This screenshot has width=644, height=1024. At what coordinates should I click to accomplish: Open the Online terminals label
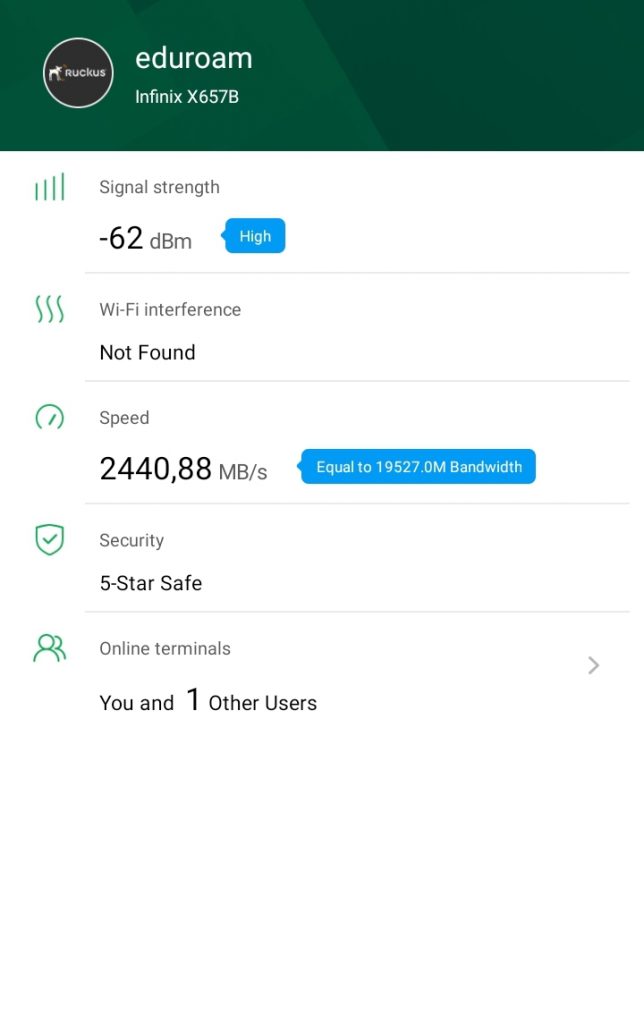coord(165,648)
